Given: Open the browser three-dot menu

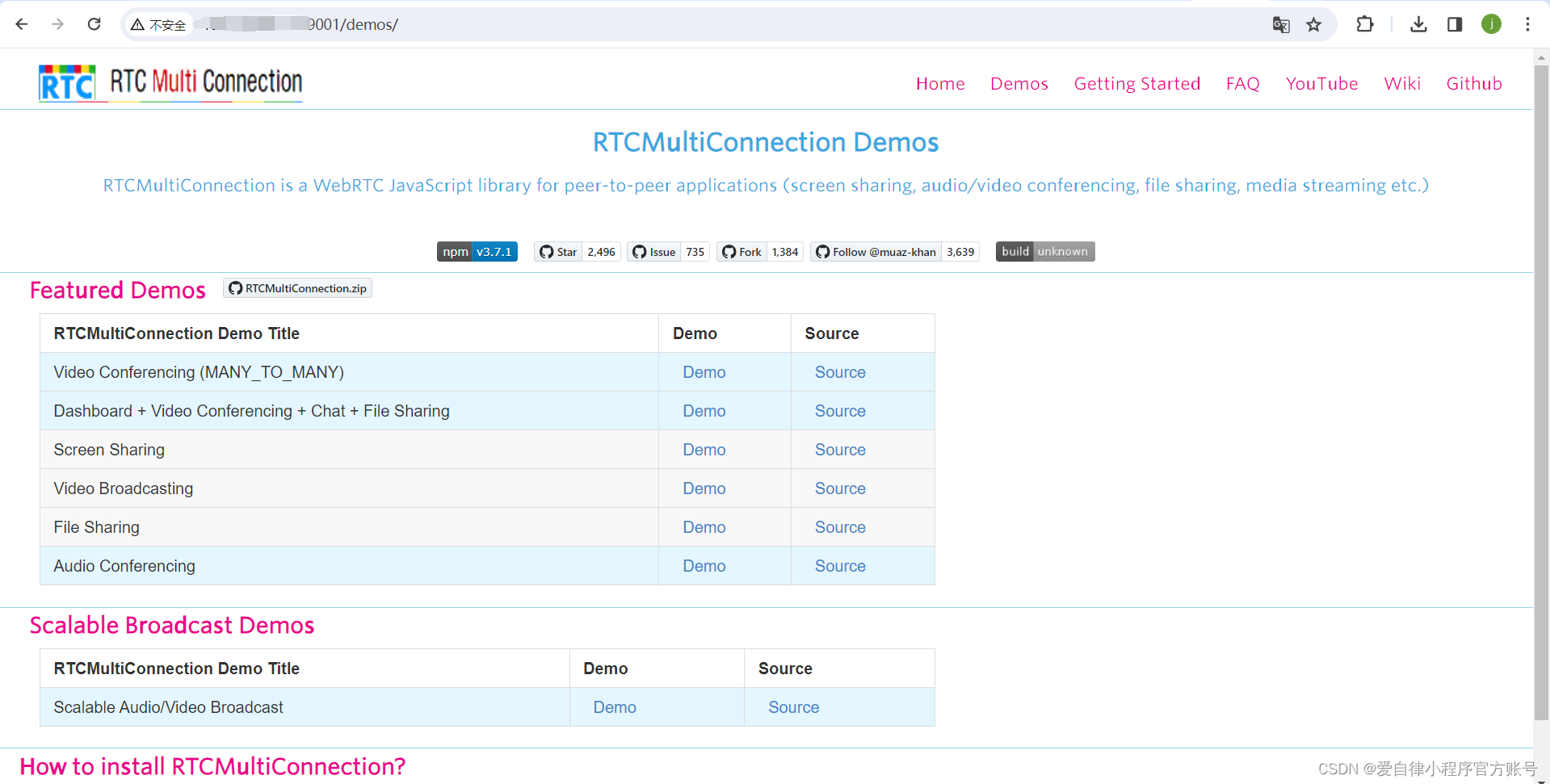Looking at the screenshot, I should pos(1527,24).
